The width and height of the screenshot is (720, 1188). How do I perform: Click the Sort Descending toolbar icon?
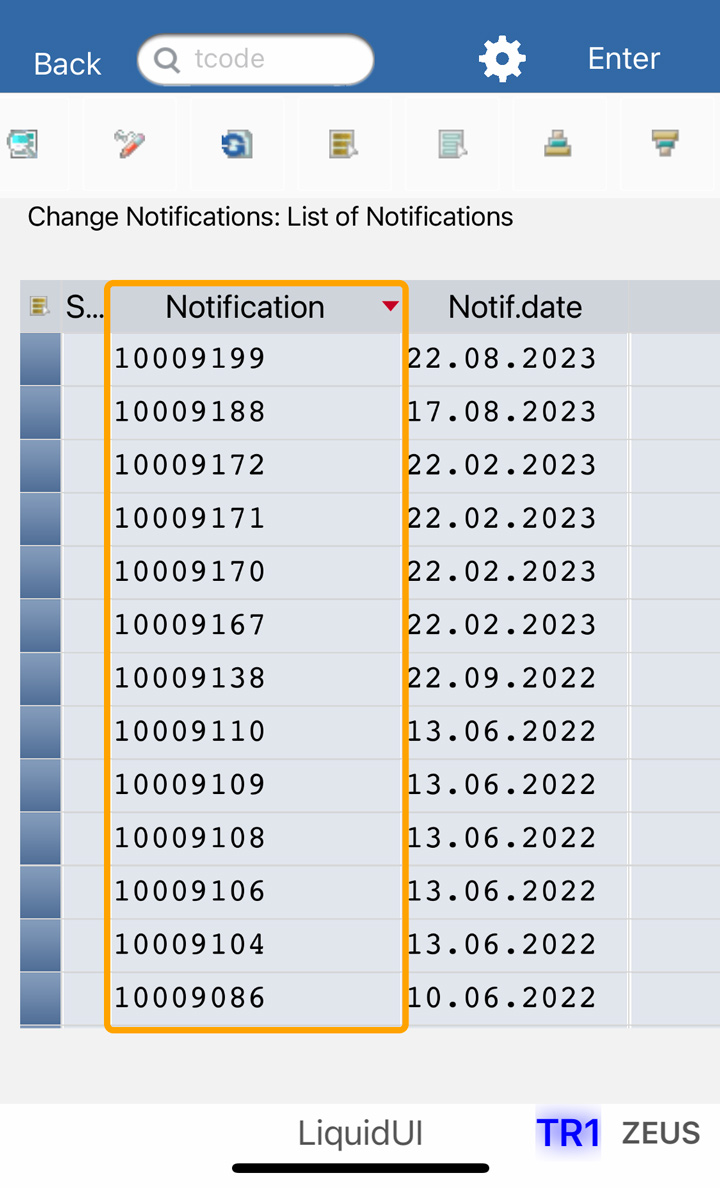665,144
